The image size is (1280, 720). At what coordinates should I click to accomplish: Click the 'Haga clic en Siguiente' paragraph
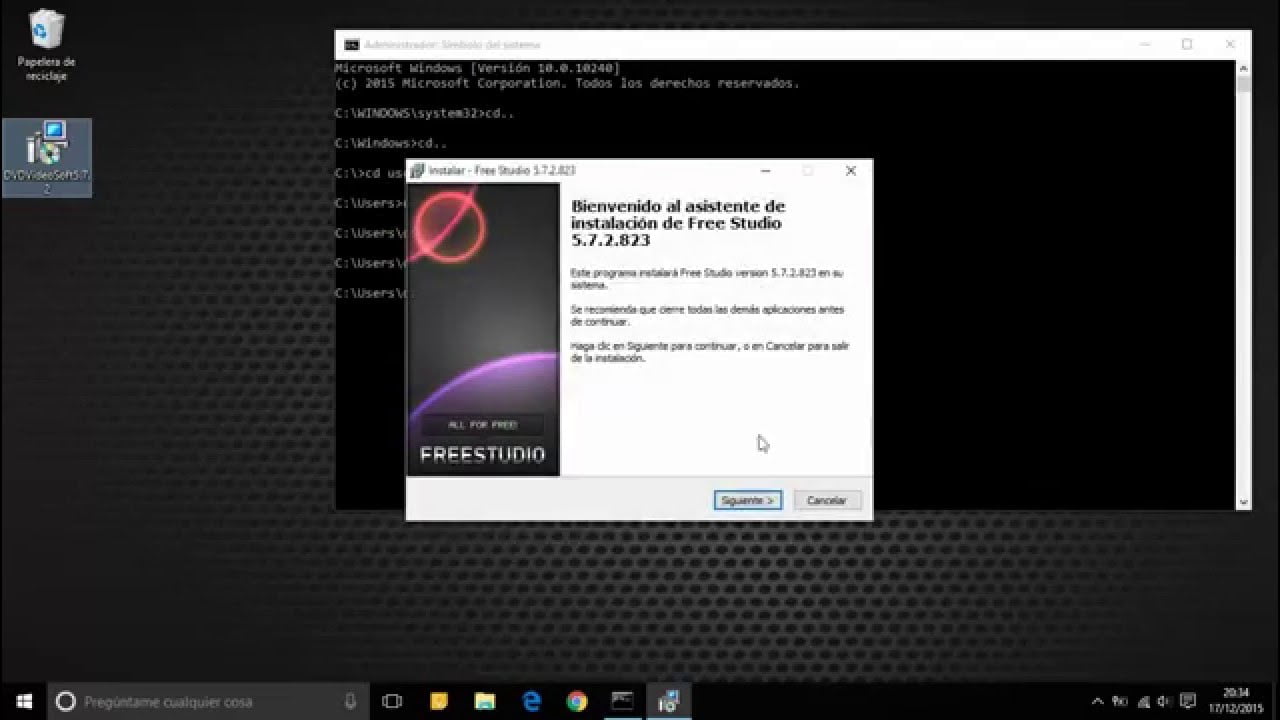tap(711, 350)
